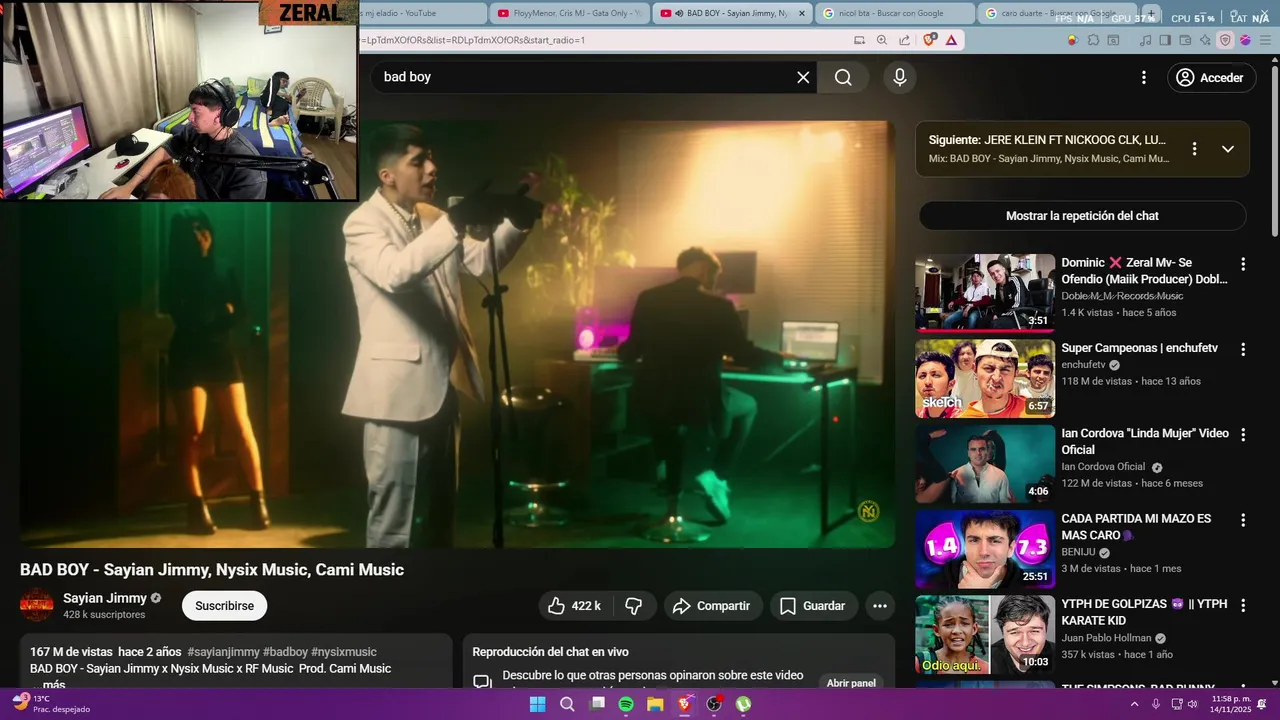This screenshot has width=1280, height=720.
Task: Click #badboy hashtag
Action: pyautogui.click(x=285, y=652)
